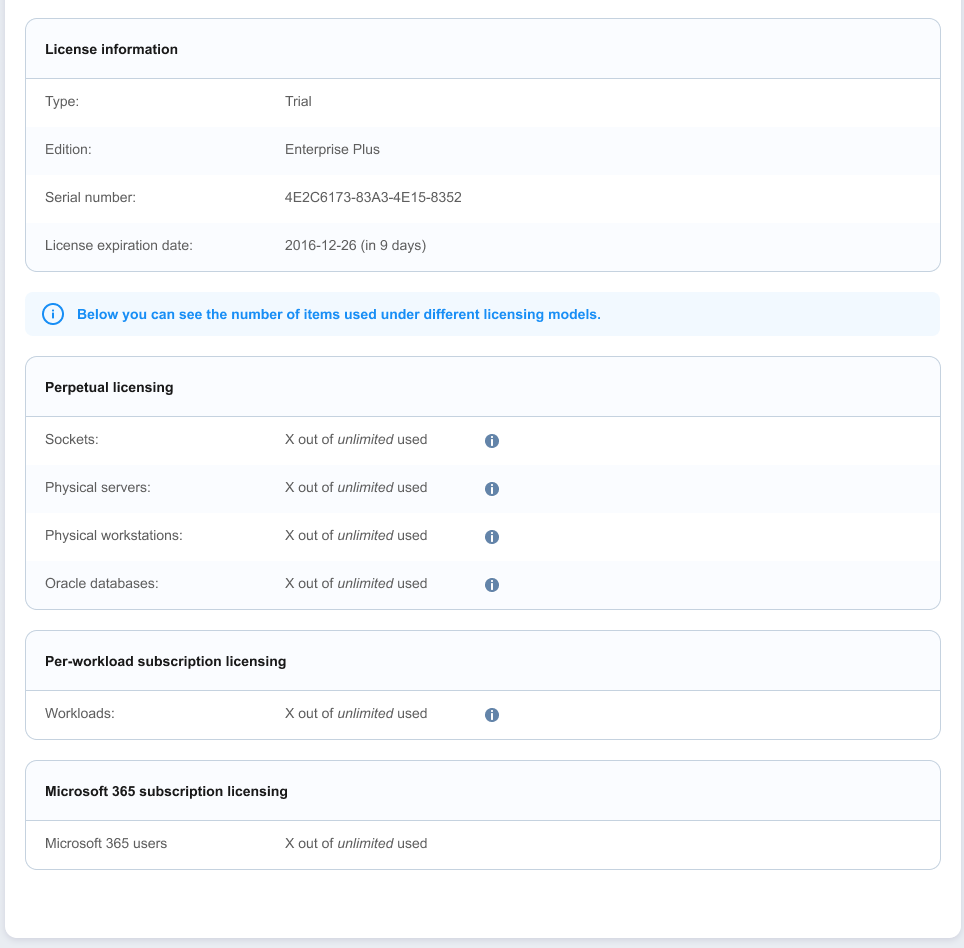Click the Workloads info icon
Image resolution: width=964 pixels, height=948 pixels.
click(x=491, y=715)
